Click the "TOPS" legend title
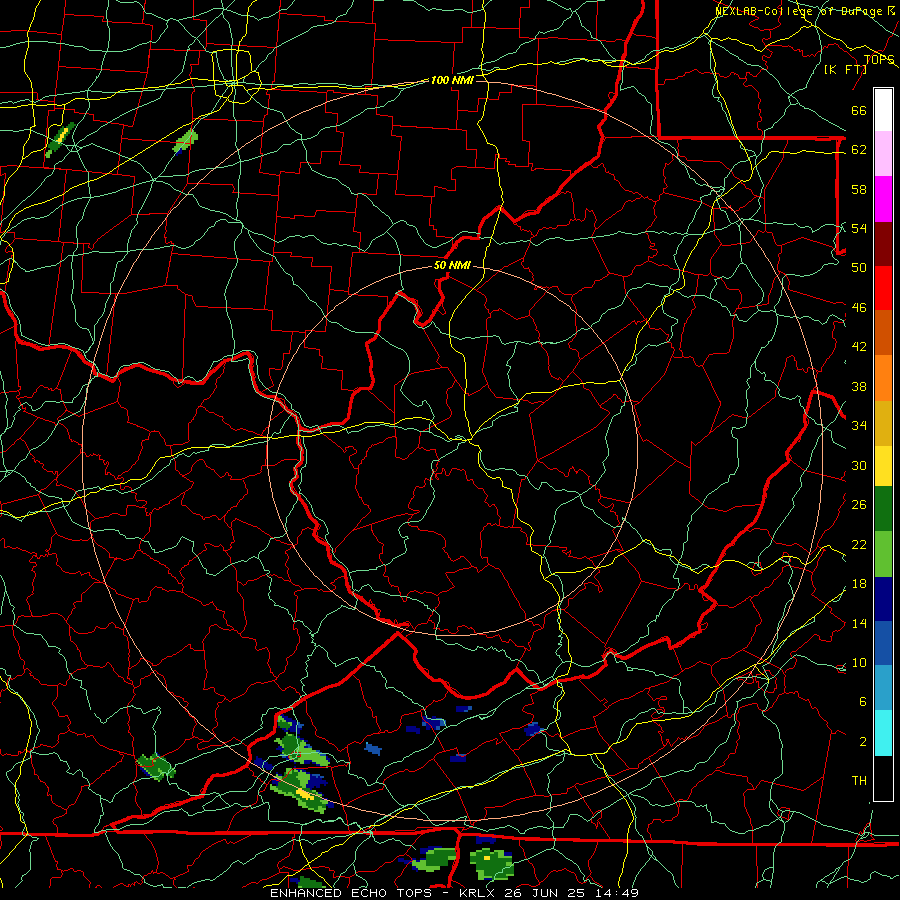This screenshot has width=900, height=900. click(x=879, y=60)
